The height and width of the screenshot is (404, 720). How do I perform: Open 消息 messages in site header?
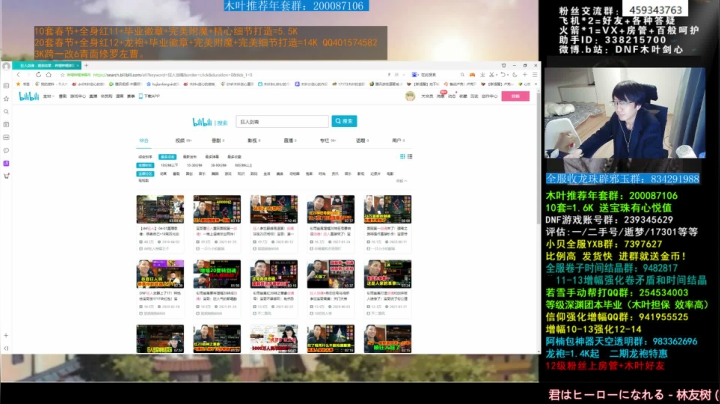click(440, 96)
